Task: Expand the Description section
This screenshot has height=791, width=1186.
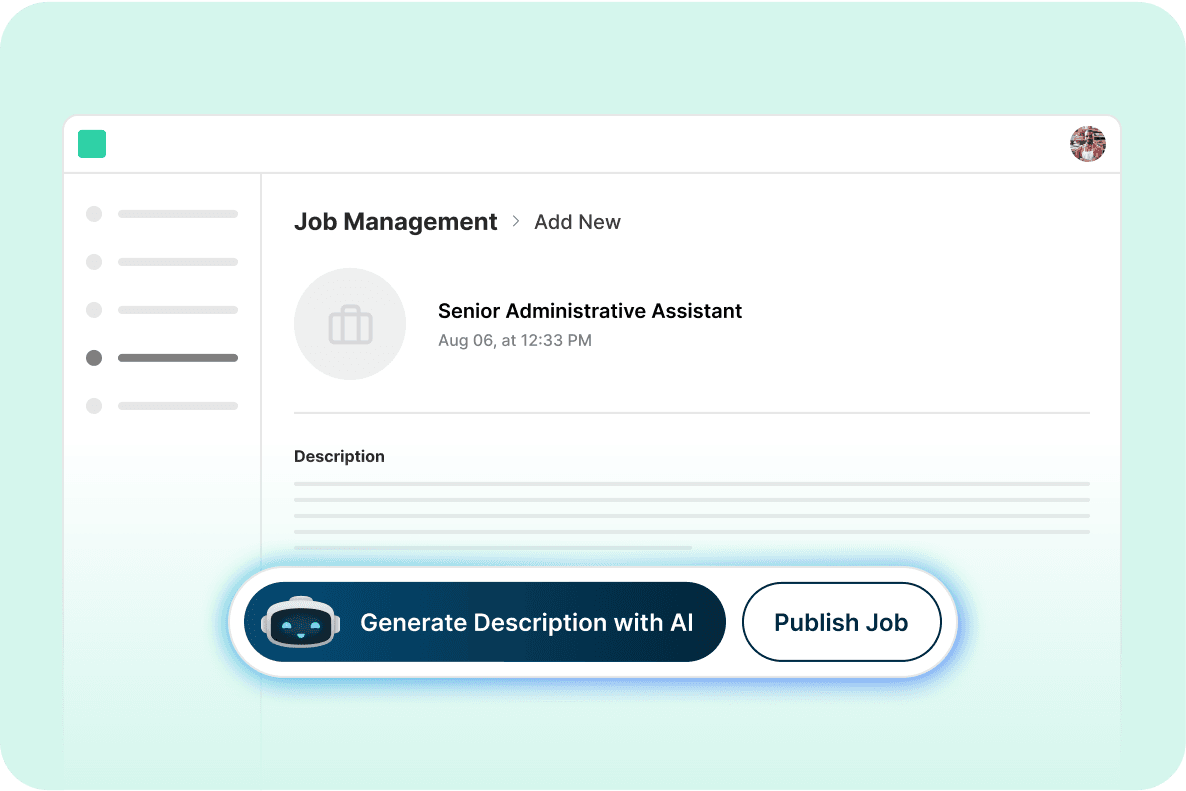Action: (339, 456)
